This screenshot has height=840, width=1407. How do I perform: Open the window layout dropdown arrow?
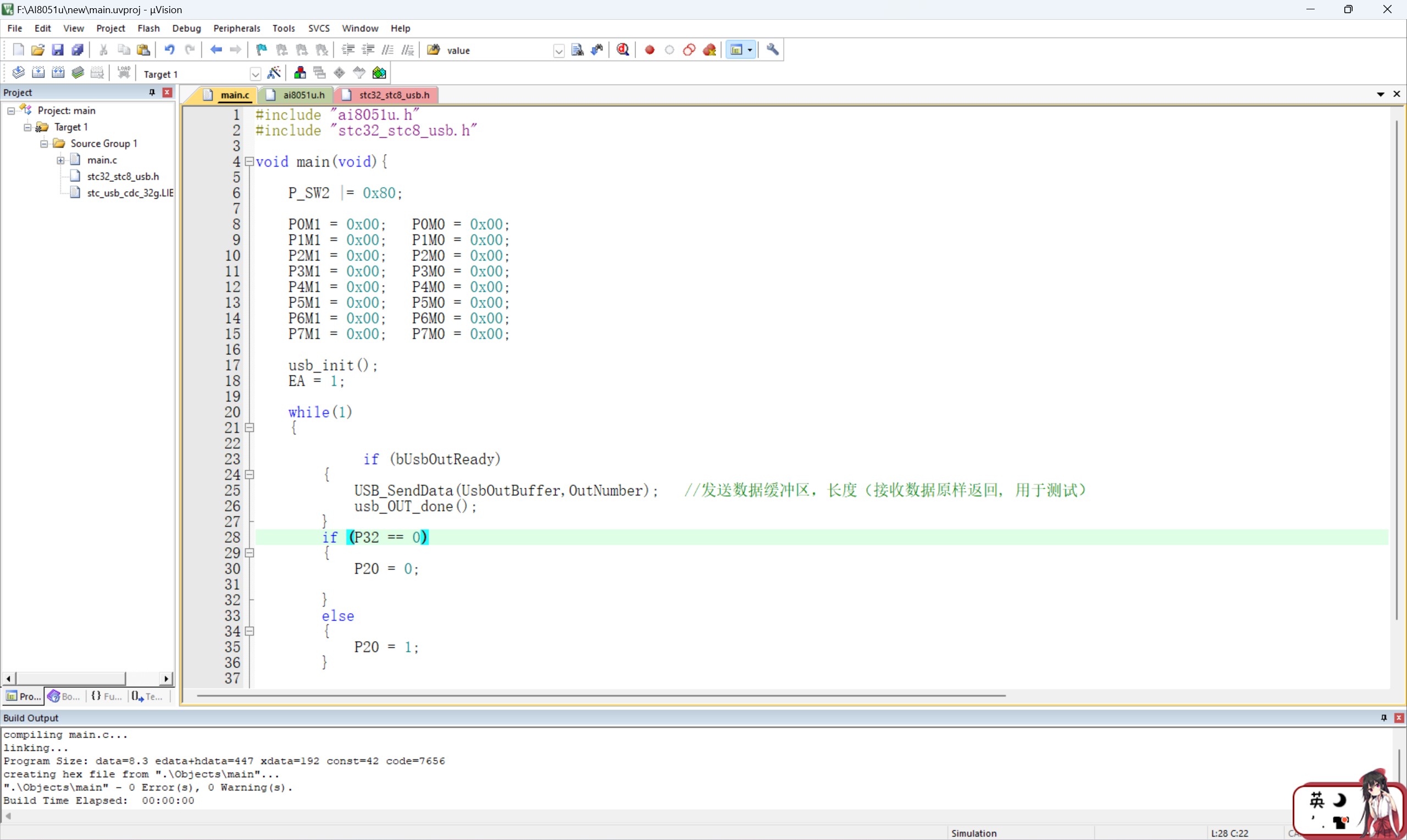(x=750, y=50)
